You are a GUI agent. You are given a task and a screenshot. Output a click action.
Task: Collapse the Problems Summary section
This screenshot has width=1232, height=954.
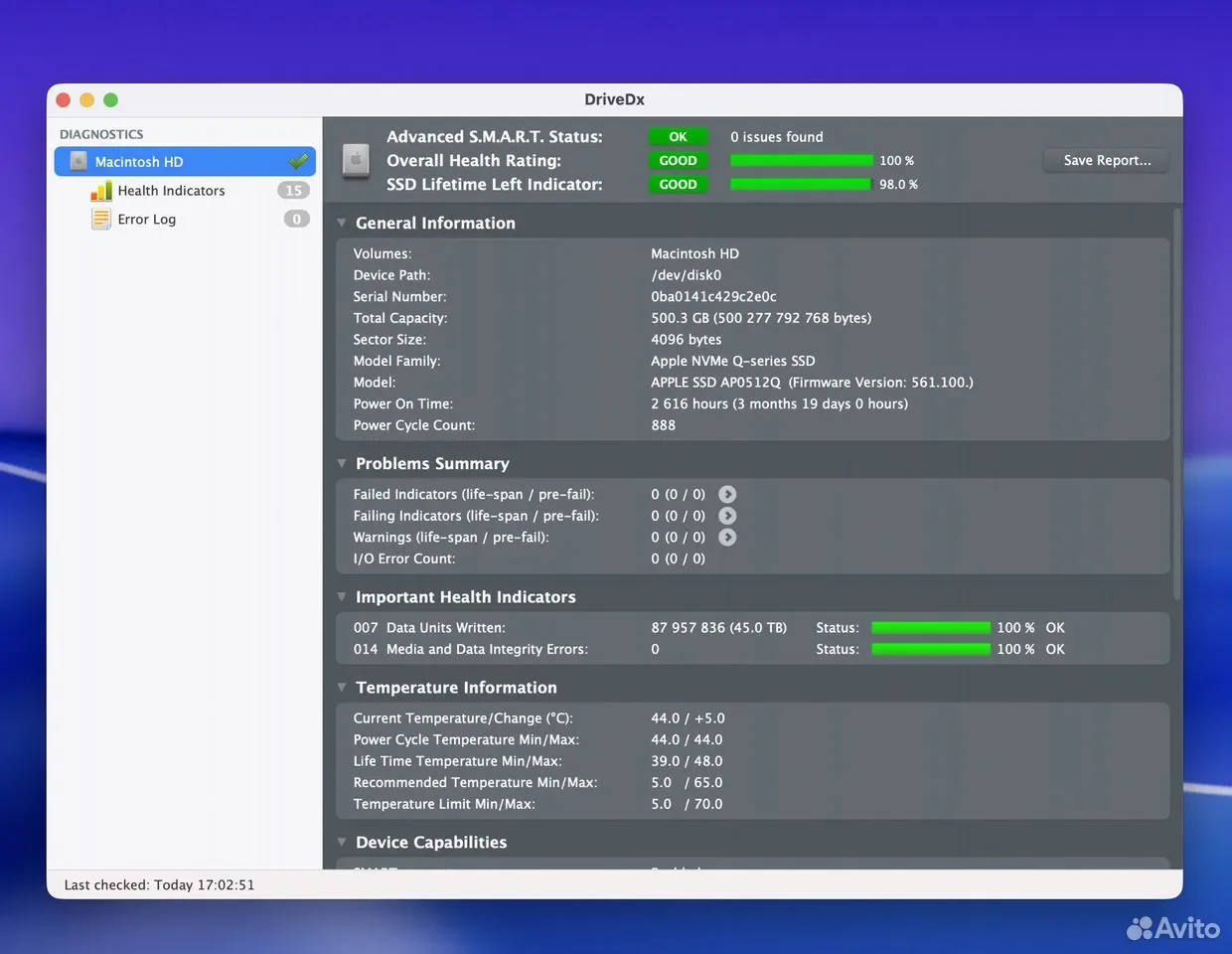tap(342, 463)
